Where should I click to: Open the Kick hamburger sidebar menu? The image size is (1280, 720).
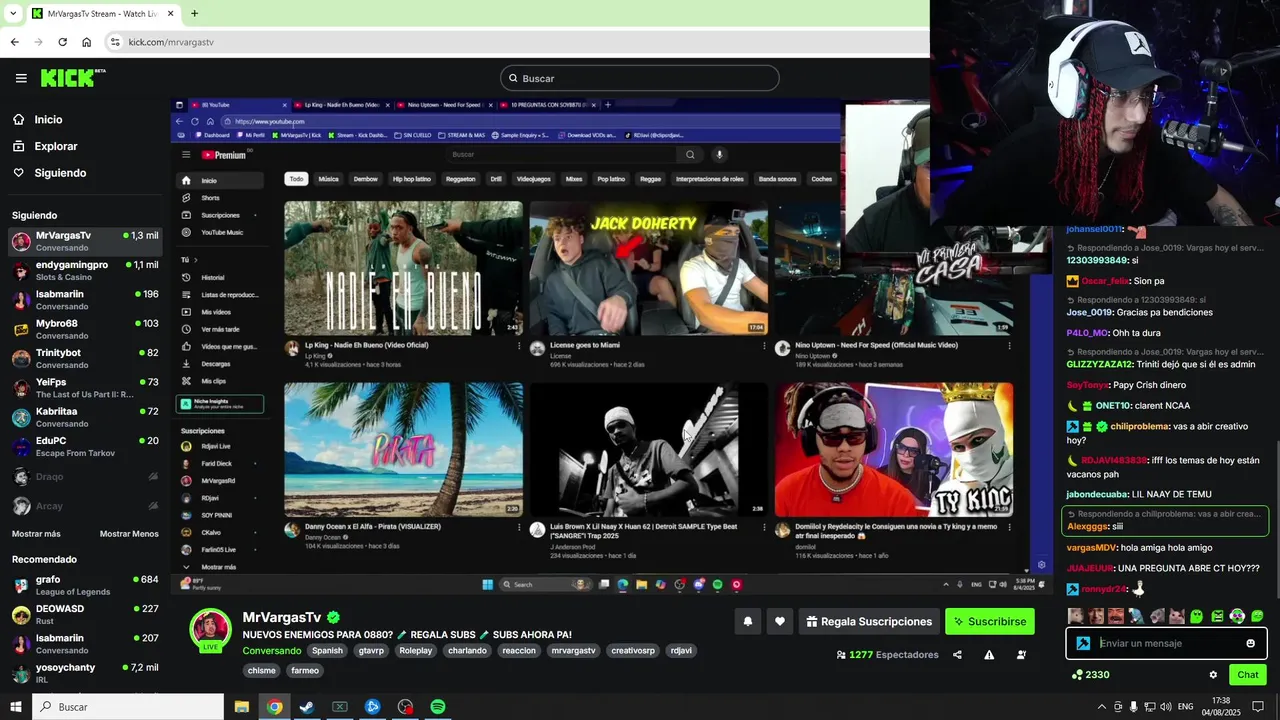(x=21, y=78)
